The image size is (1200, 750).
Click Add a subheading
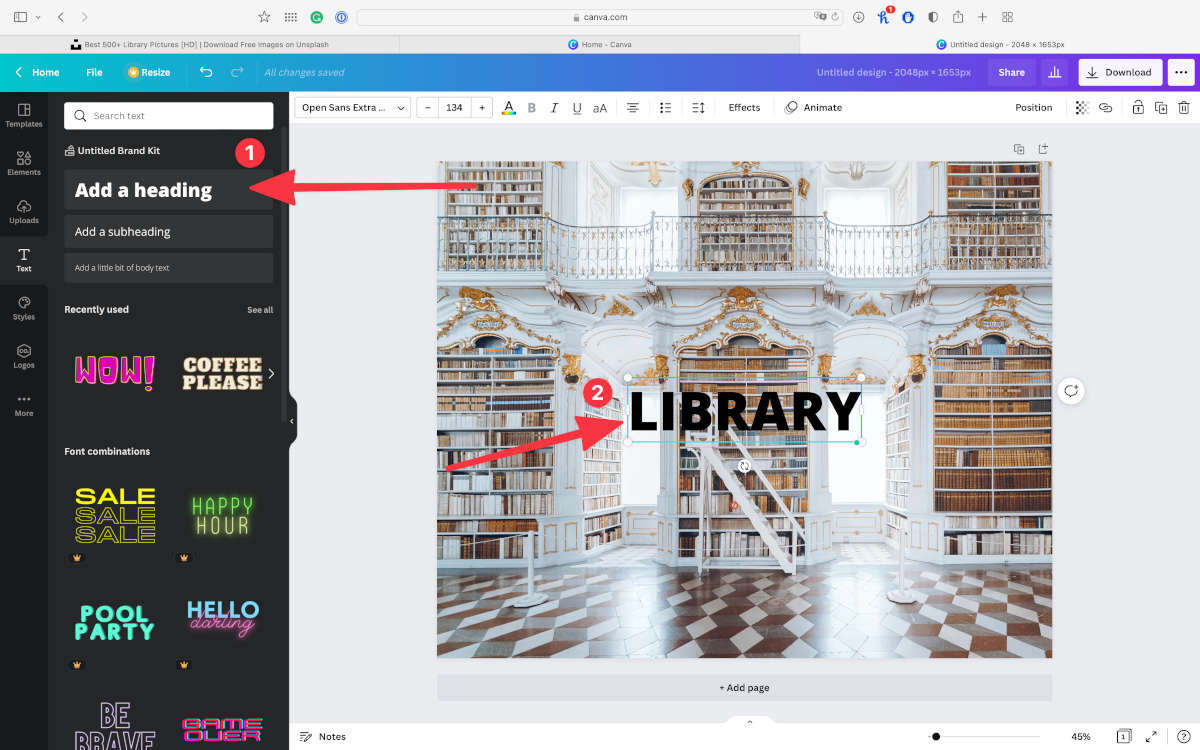click(168, 231)
